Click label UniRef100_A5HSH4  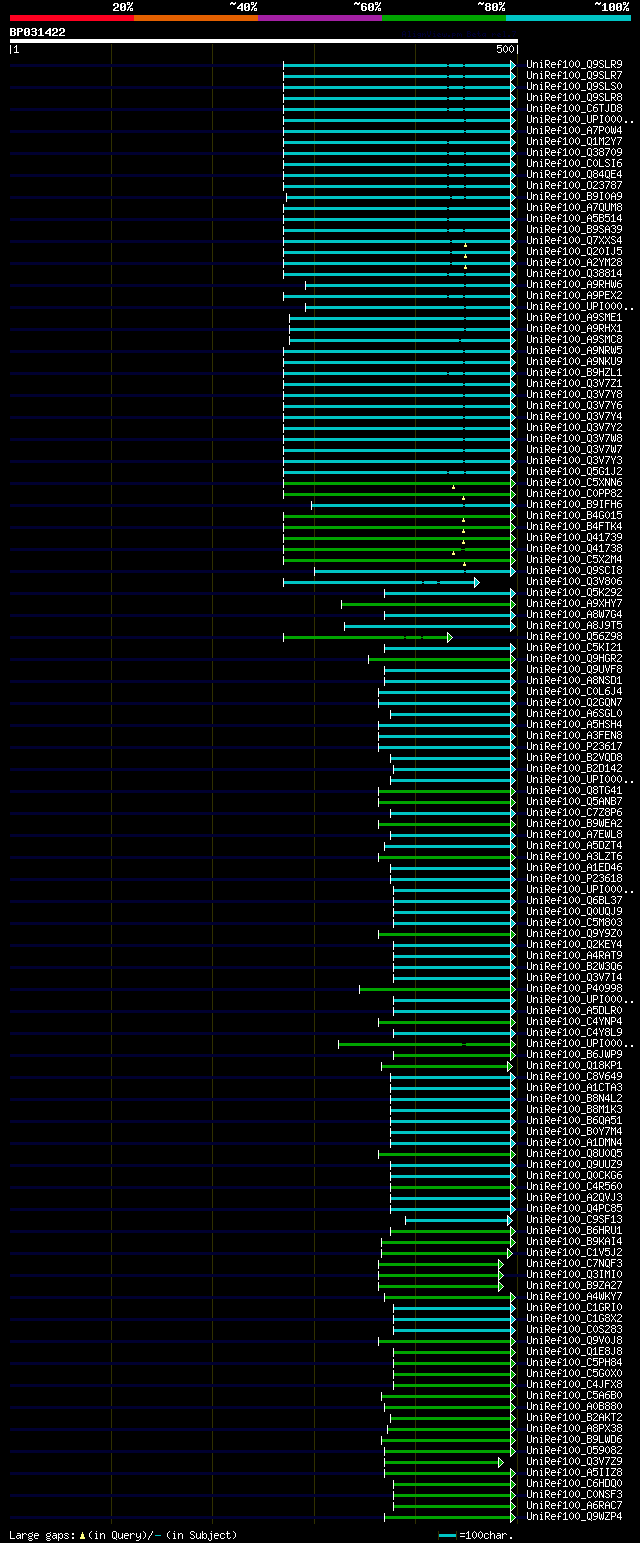[574, 724]
